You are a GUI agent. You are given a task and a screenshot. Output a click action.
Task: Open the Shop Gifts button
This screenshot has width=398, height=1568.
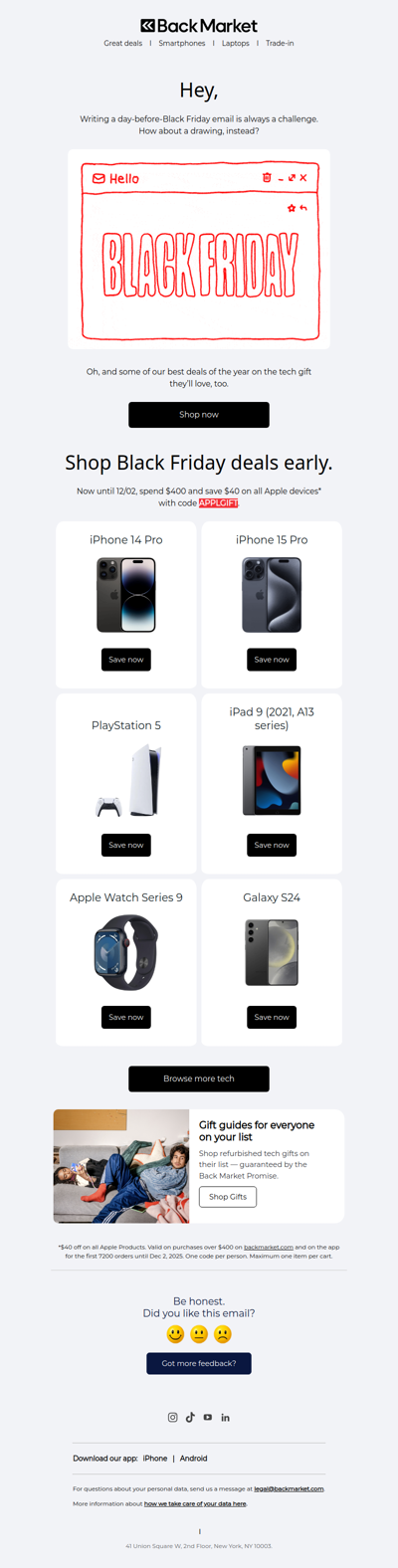pyautogui.click(x=228, y=1197)
